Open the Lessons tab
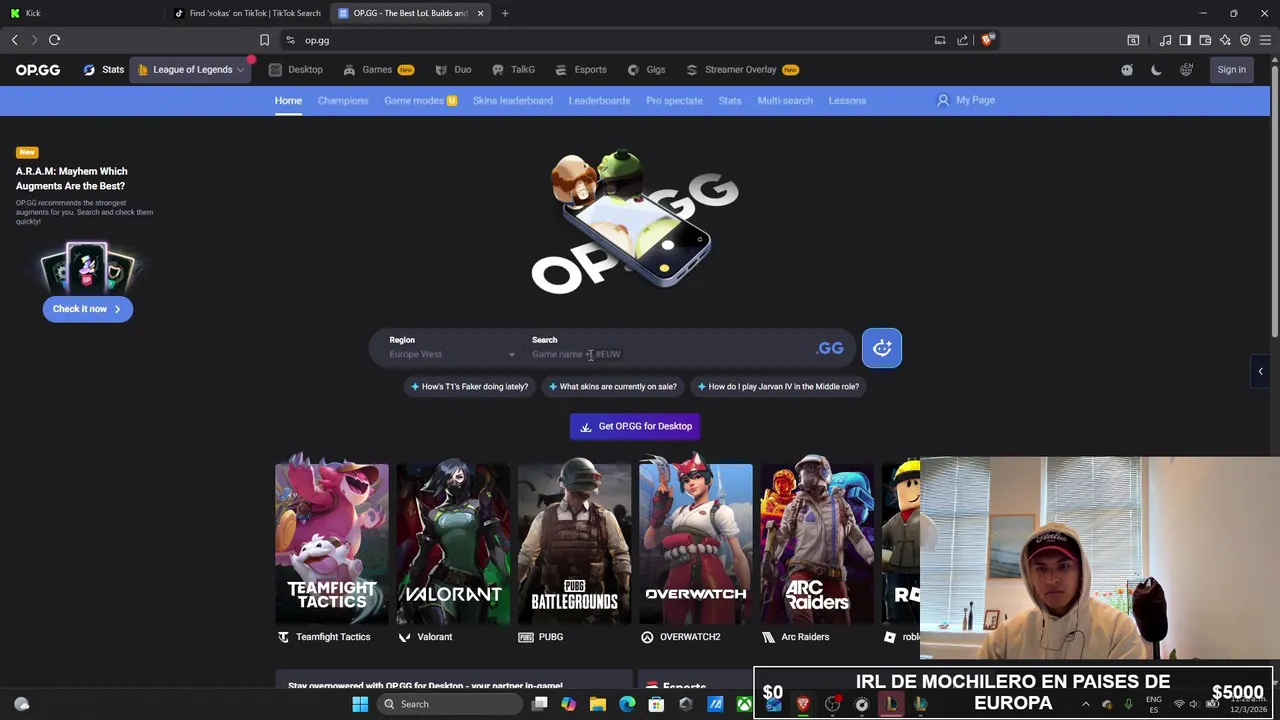This screenshot has height=720, width=1280. click(x=847, y=100)
